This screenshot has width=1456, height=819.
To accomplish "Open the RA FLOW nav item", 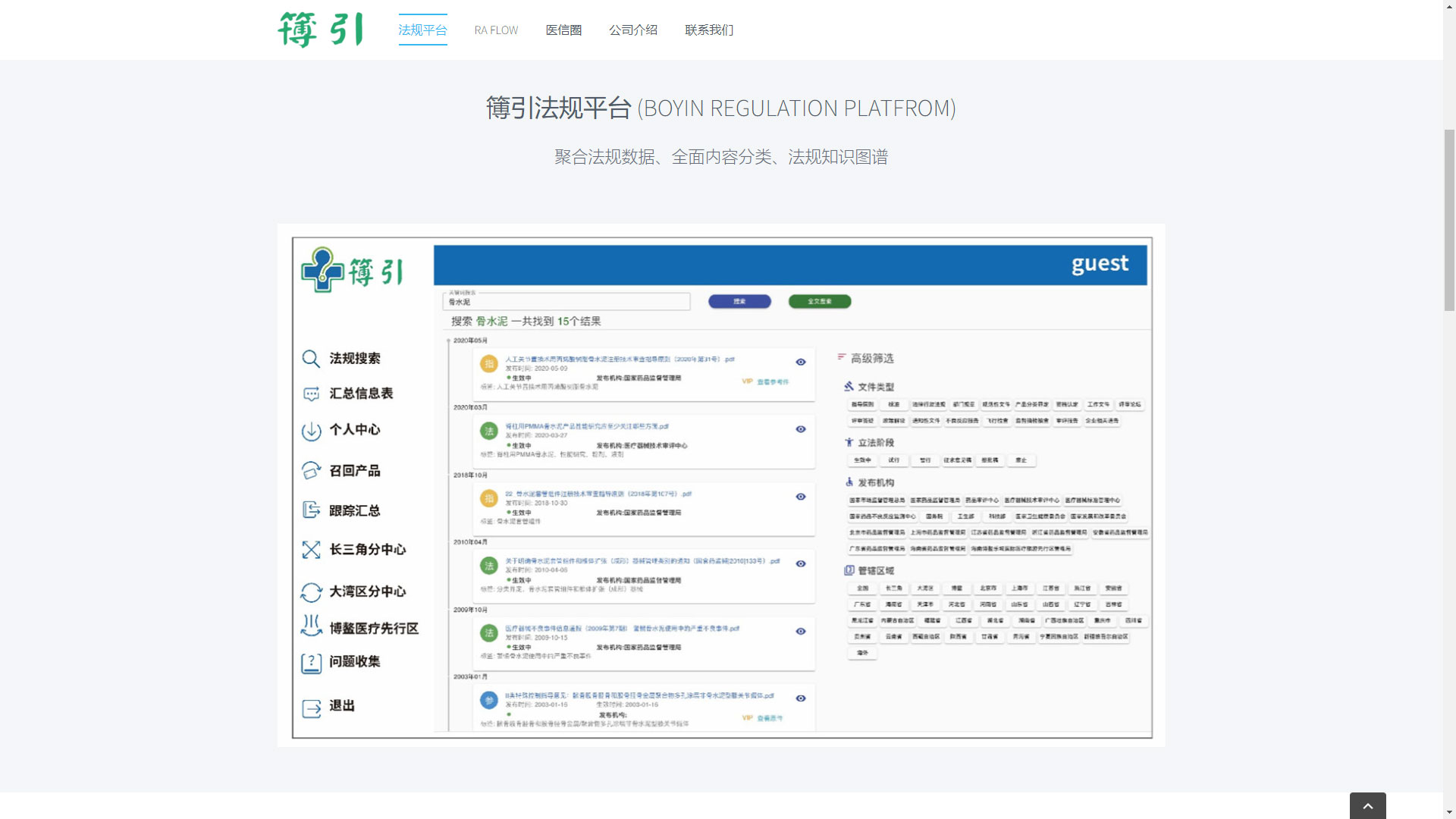I will click(496, 30).
